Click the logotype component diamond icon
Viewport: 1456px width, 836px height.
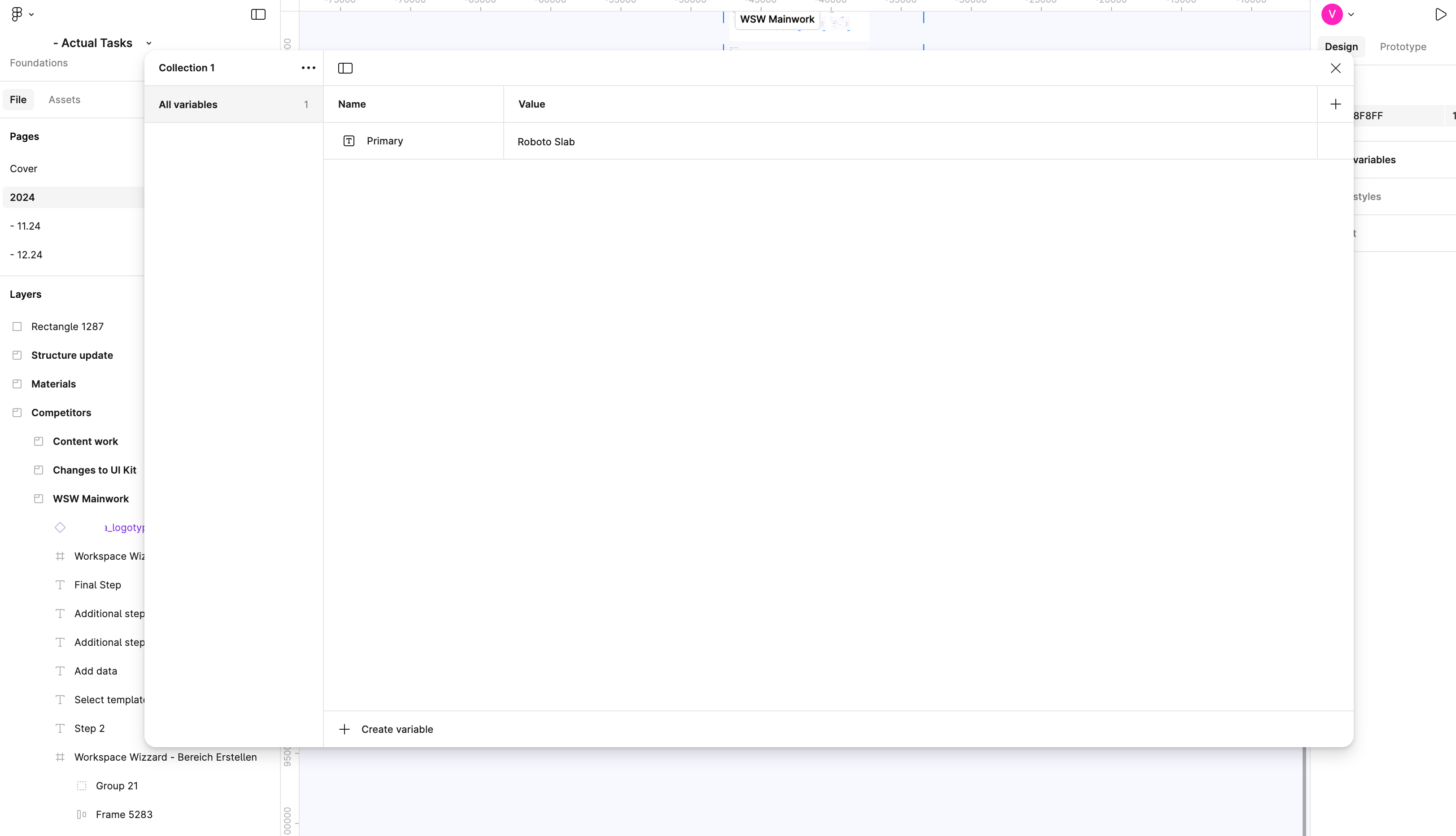pos(60,528)
